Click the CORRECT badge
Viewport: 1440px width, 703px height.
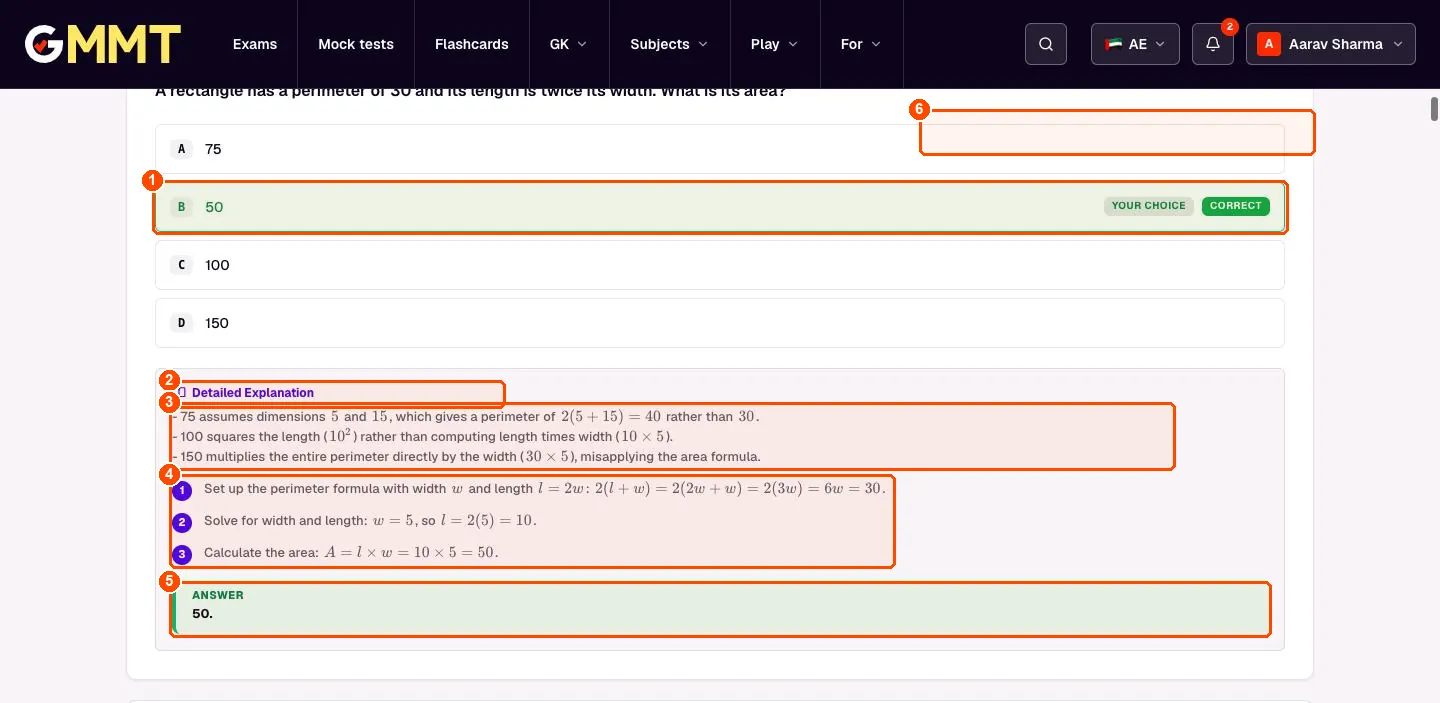point(1236,206)
